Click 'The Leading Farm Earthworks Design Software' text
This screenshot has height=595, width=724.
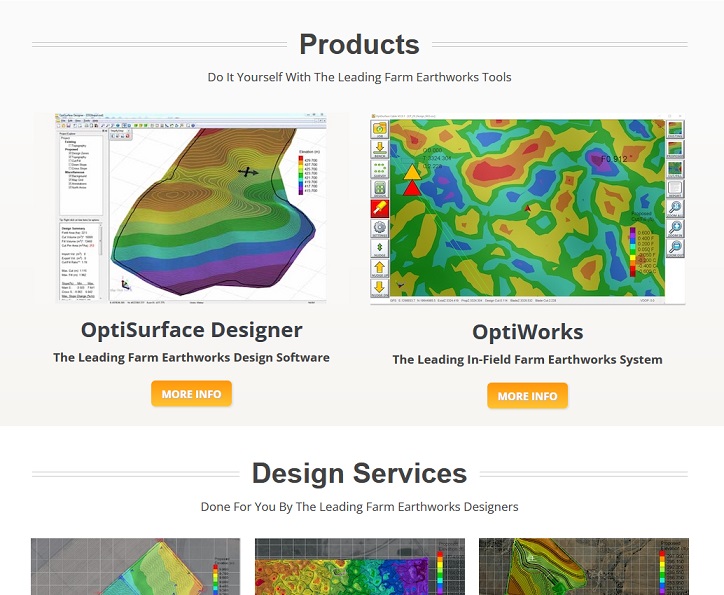coord(191,357)
